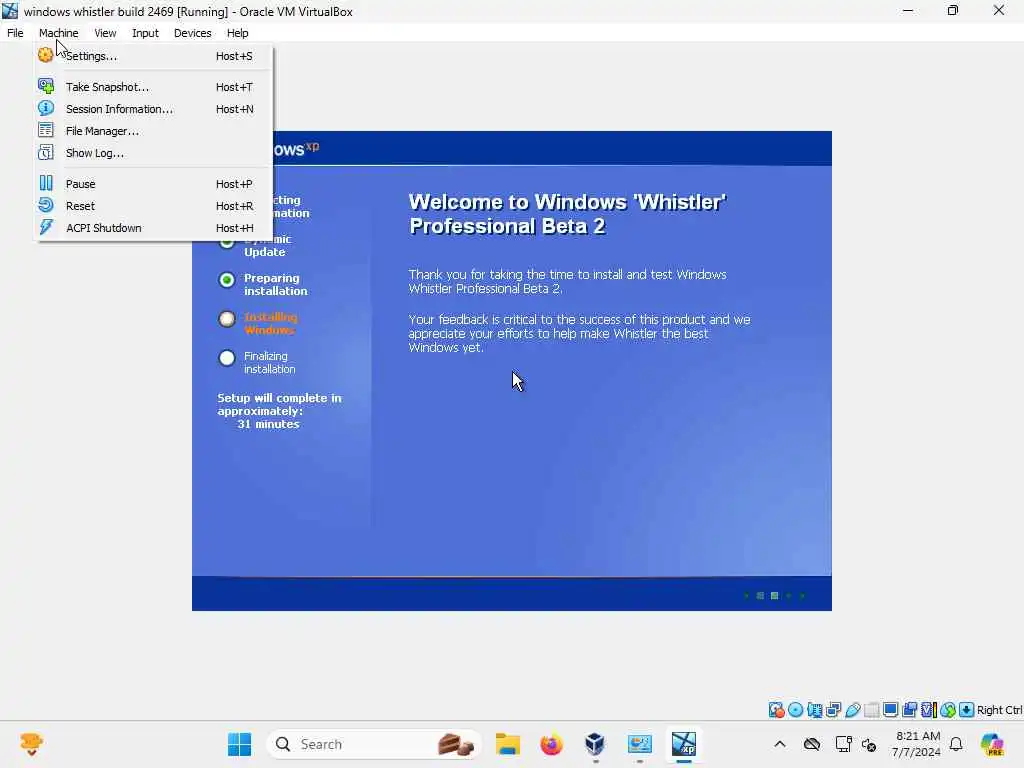Click the display monitor status icon

point(890,710)
